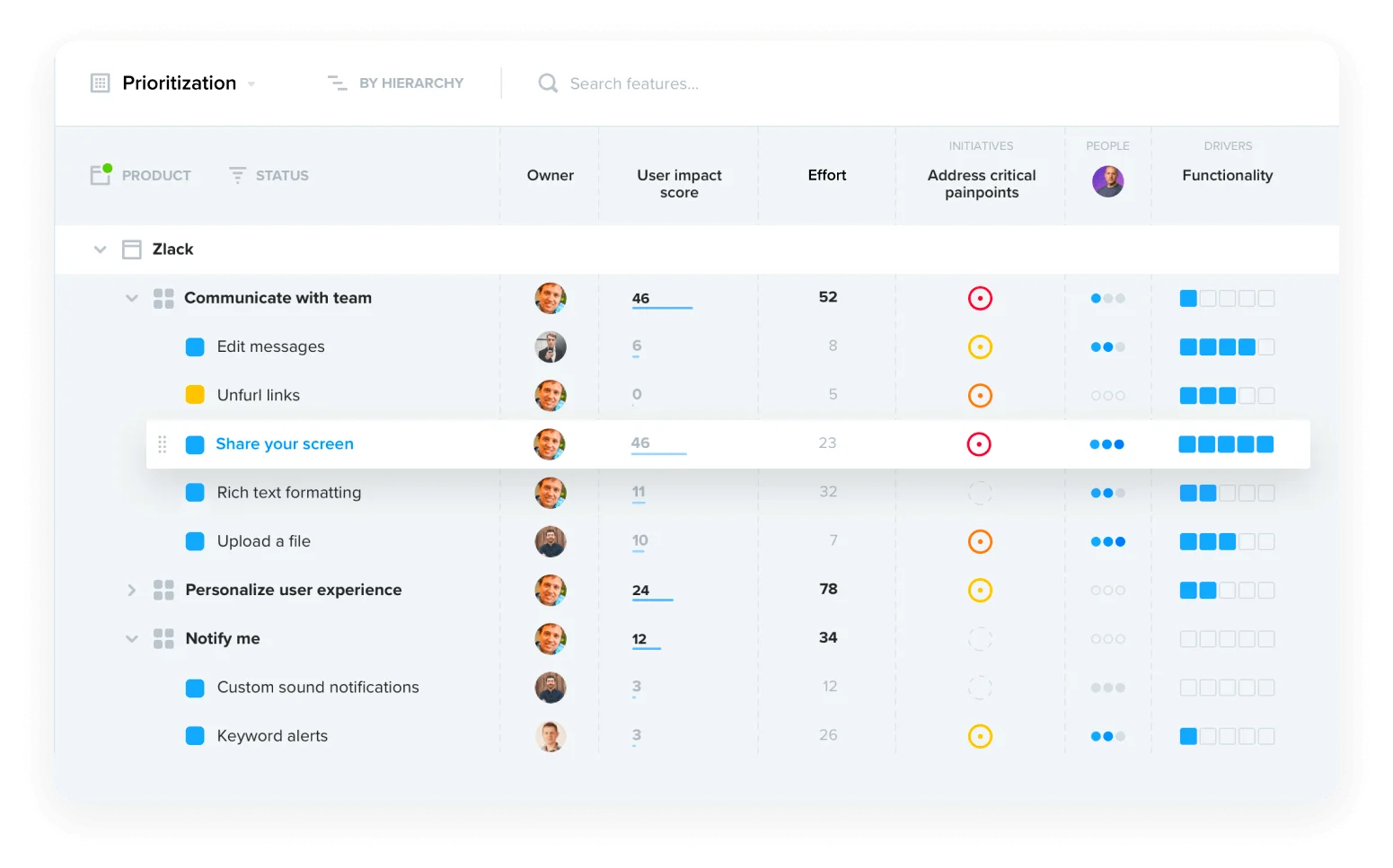The image size is (1393, 868).
Task: Click the Notify me component grid icon
Action: point(163,638)
